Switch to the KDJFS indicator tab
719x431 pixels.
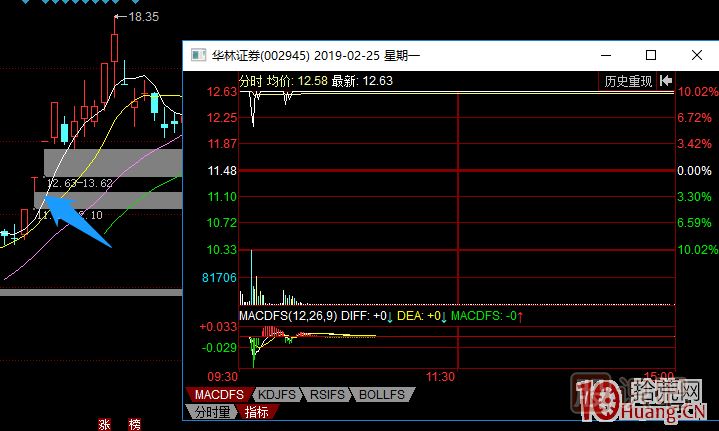277,395
